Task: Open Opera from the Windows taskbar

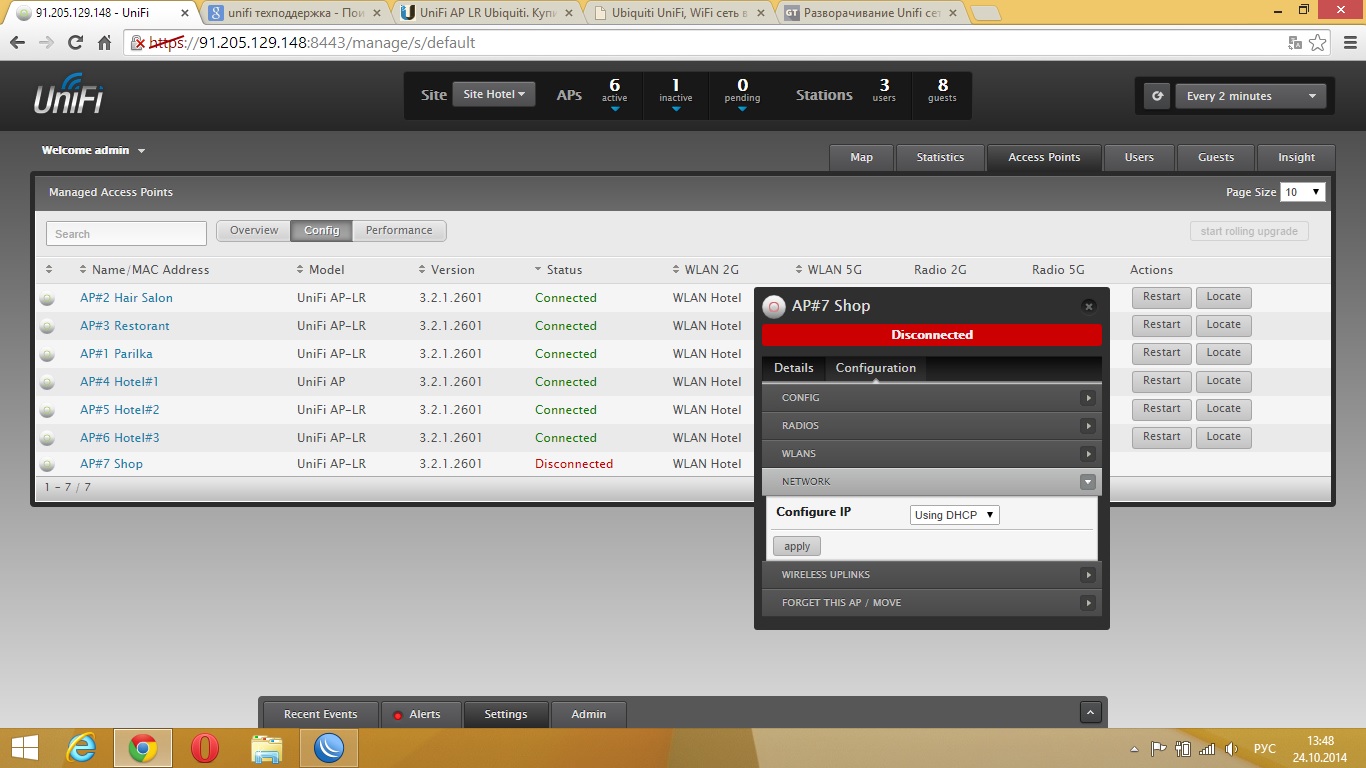Action: click(204, 747)
